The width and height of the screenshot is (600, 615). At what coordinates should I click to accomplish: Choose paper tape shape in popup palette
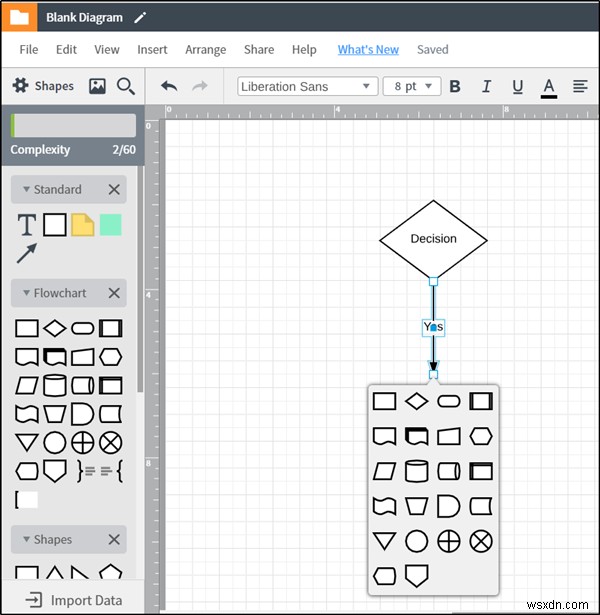pyautogui.click(x=384, y=506)
